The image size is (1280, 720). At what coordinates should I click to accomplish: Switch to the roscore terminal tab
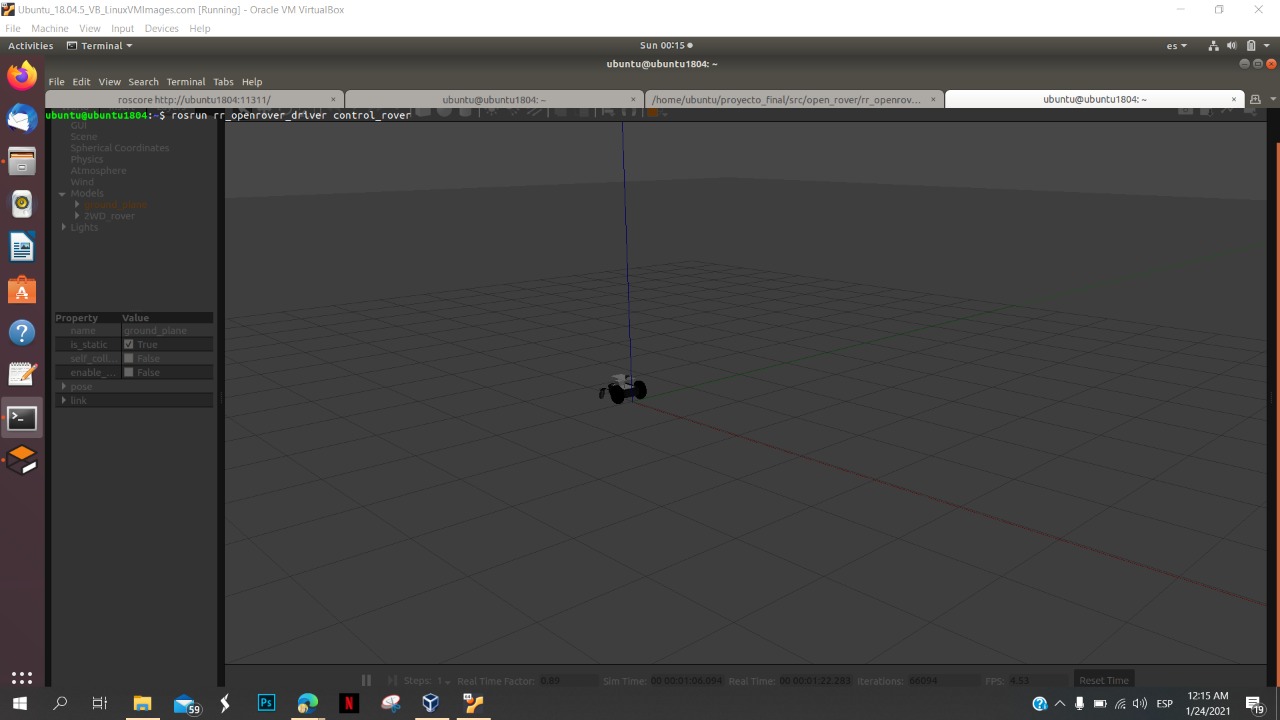tap(194, 99)
